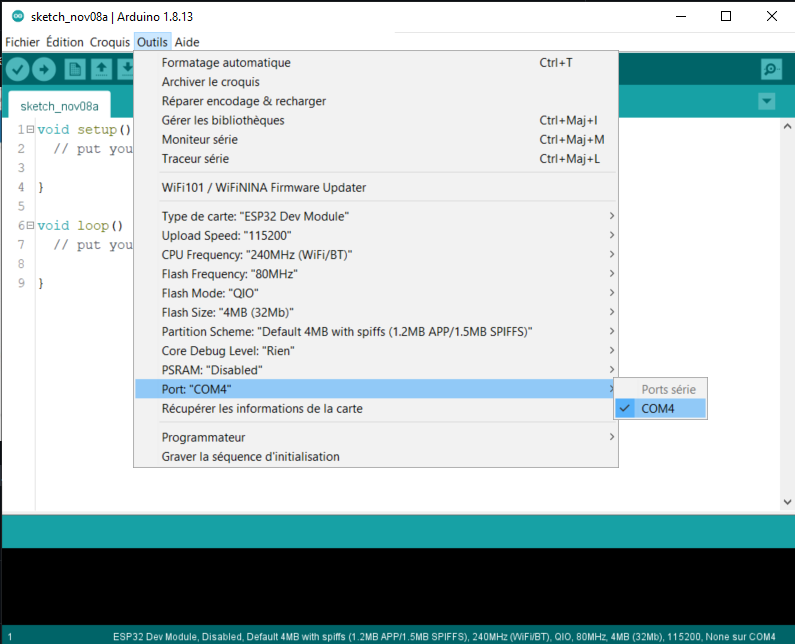The height and width of the screenshot is (644, 795).
Task: Open Moniteur série from menu
Action: pos(376,139)
